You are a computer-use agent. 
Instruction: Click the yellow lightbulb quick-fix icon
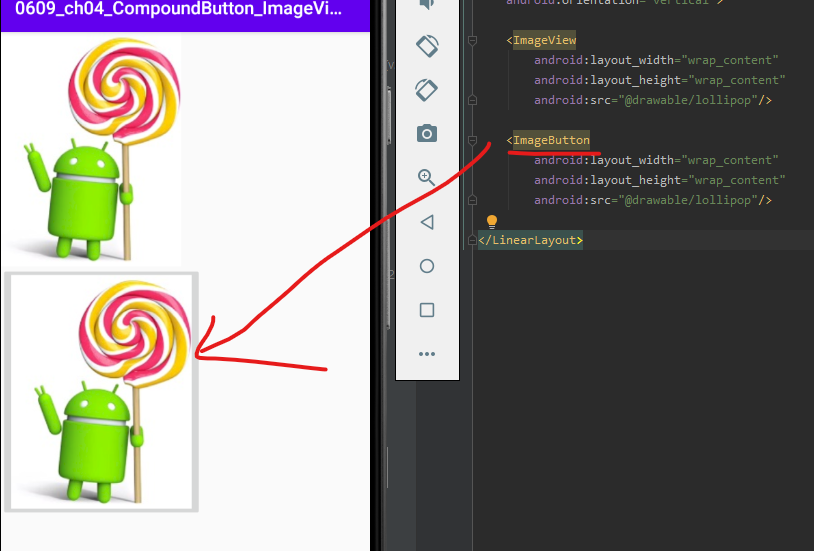[x=492, y=222]
